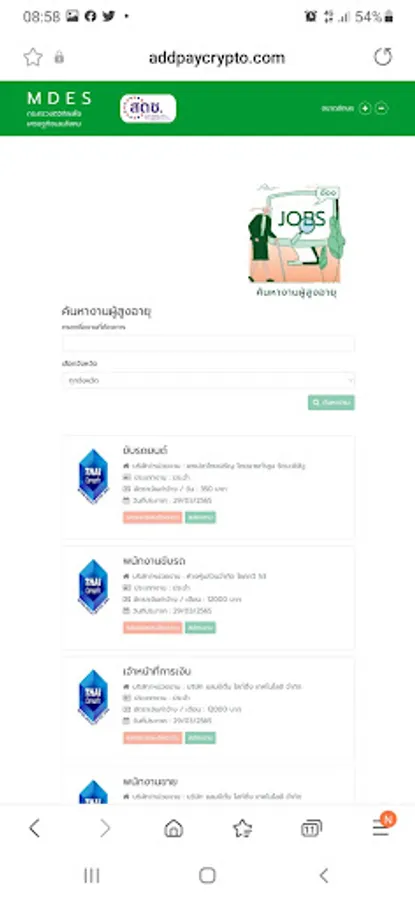
Task: Go back to the previous page
Action: (34, 828)
